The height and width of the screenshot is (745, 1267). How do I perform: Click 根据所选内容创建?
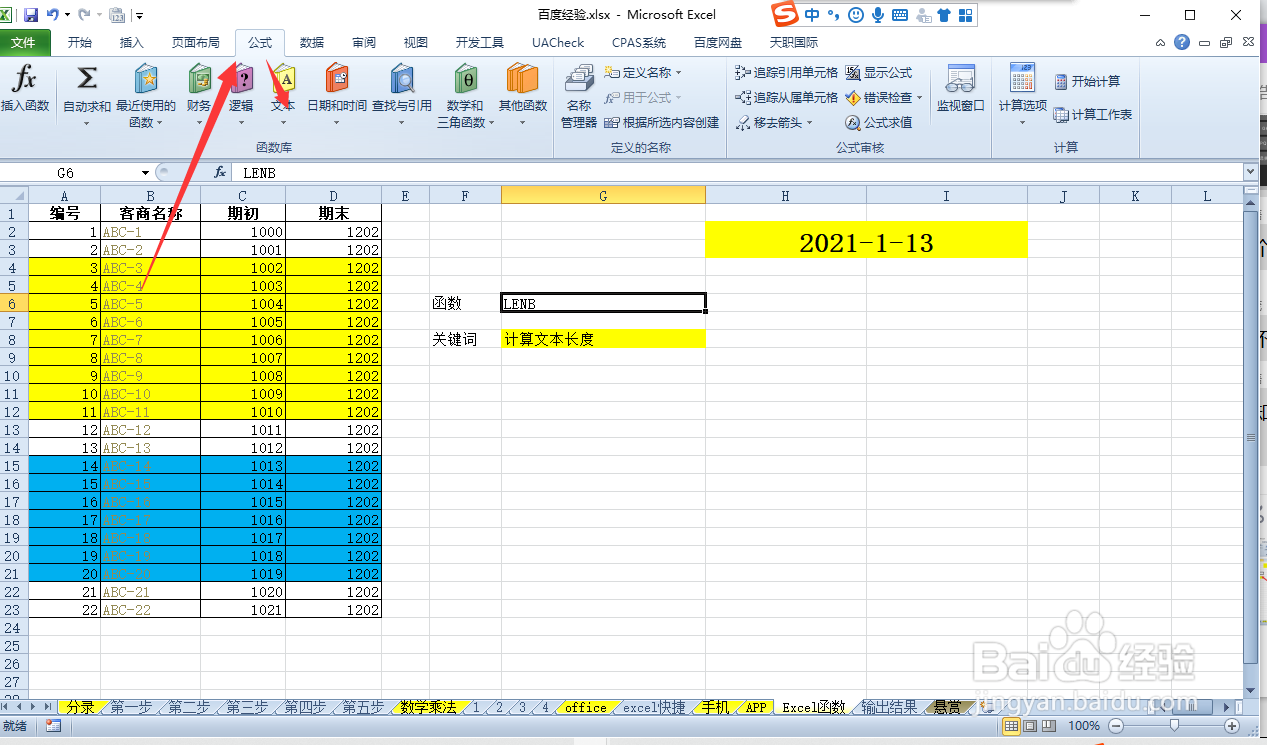(661, 123)
